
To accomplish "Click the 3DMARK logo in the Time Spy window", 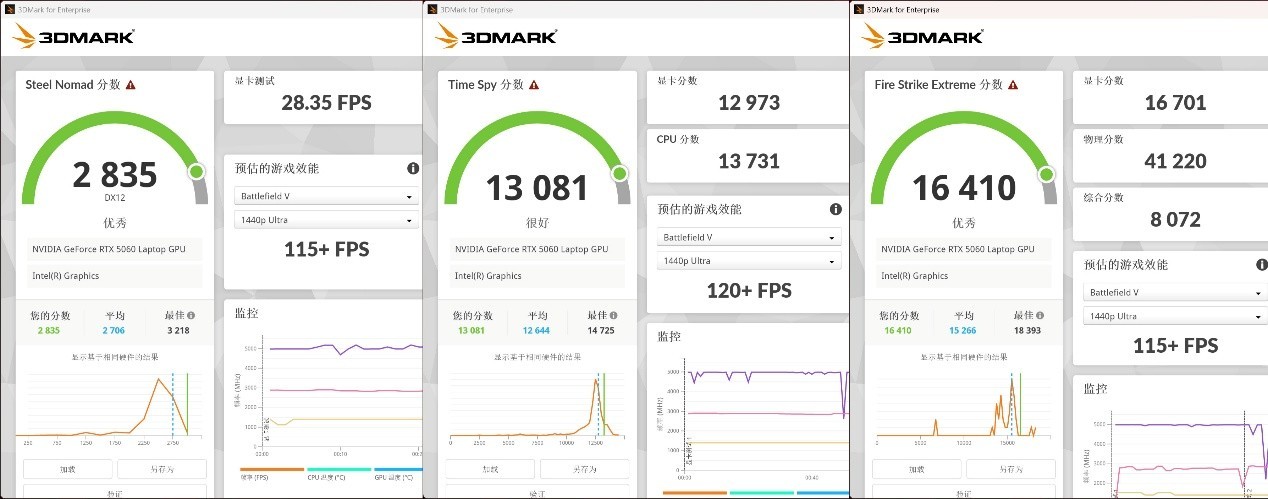I will click(496, 37).
